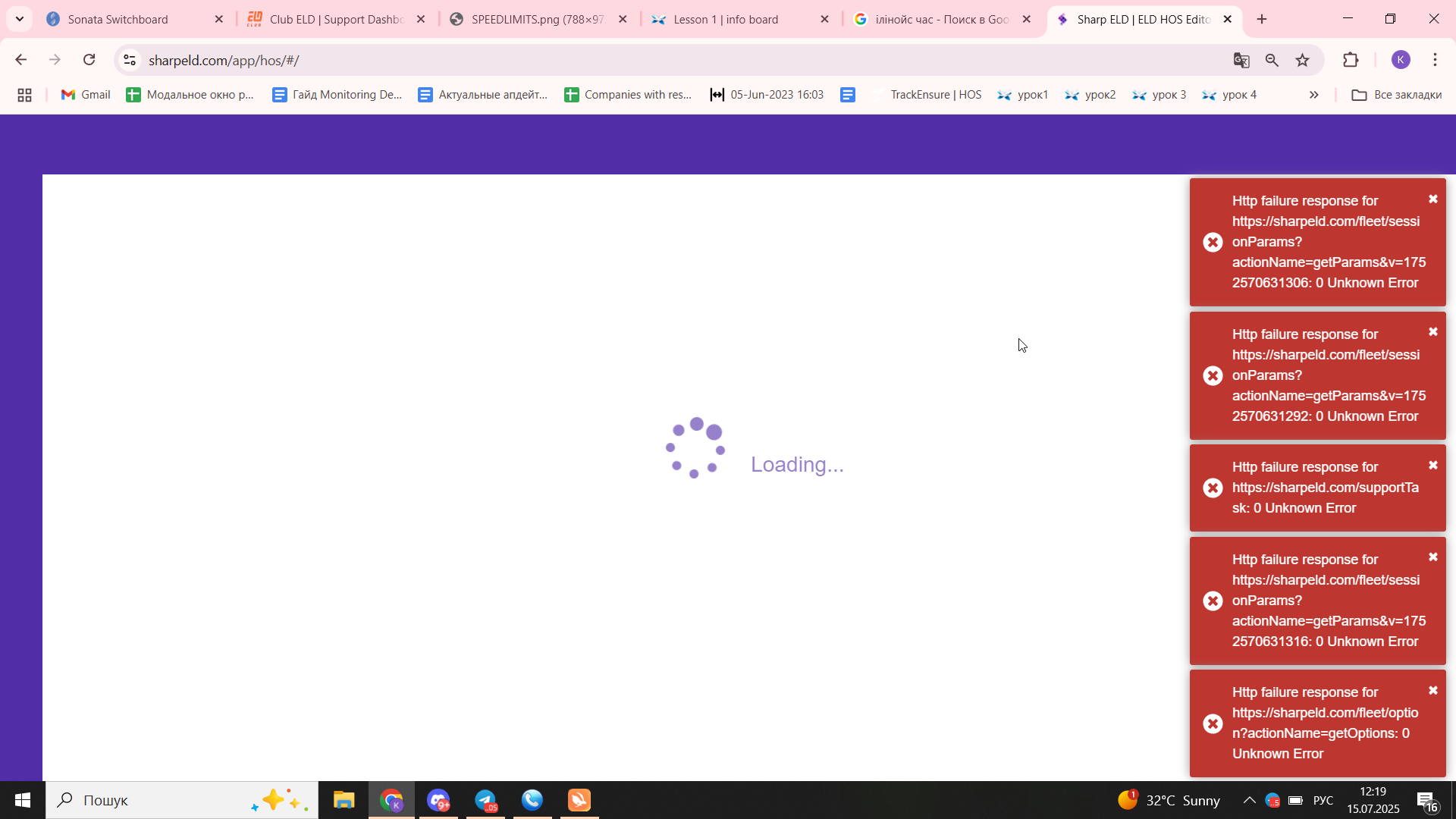Open the TrackEnsure HOS bookmark

(x=927, y=95)
